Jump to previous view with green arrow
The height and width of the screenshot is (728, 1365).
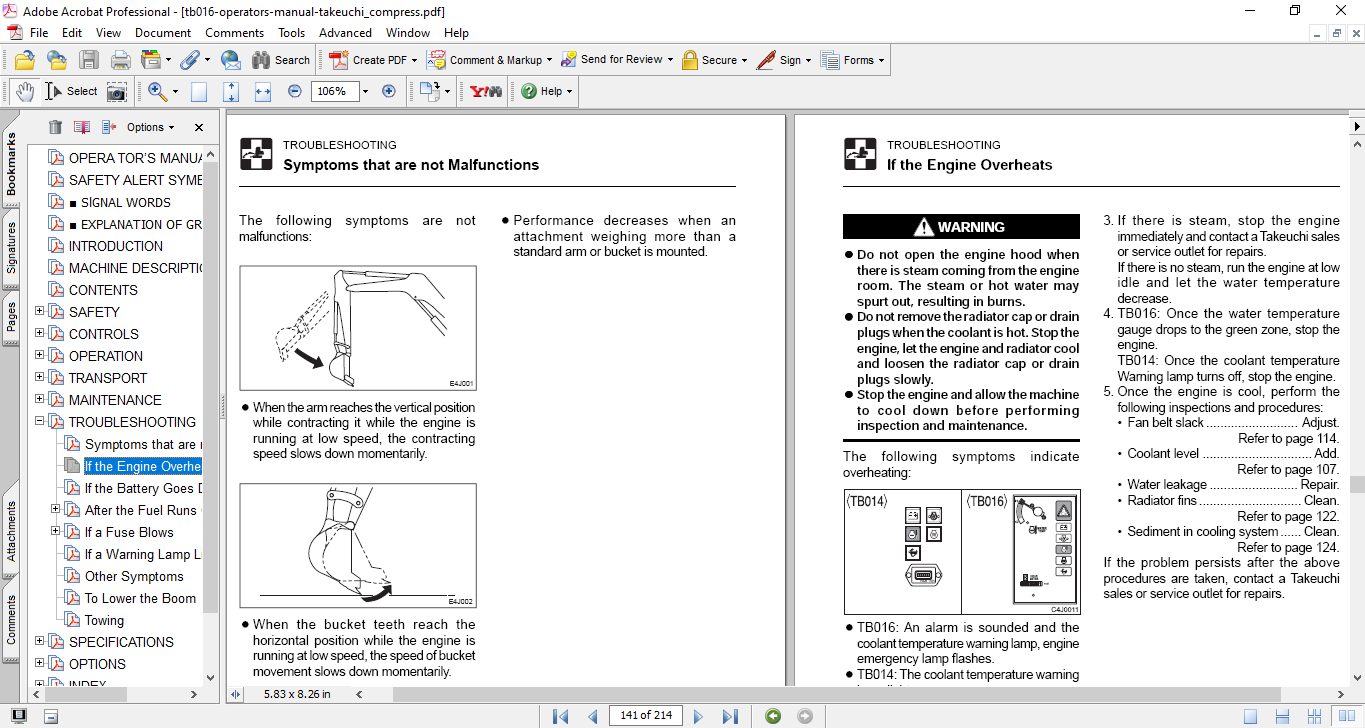pos(772,716)
